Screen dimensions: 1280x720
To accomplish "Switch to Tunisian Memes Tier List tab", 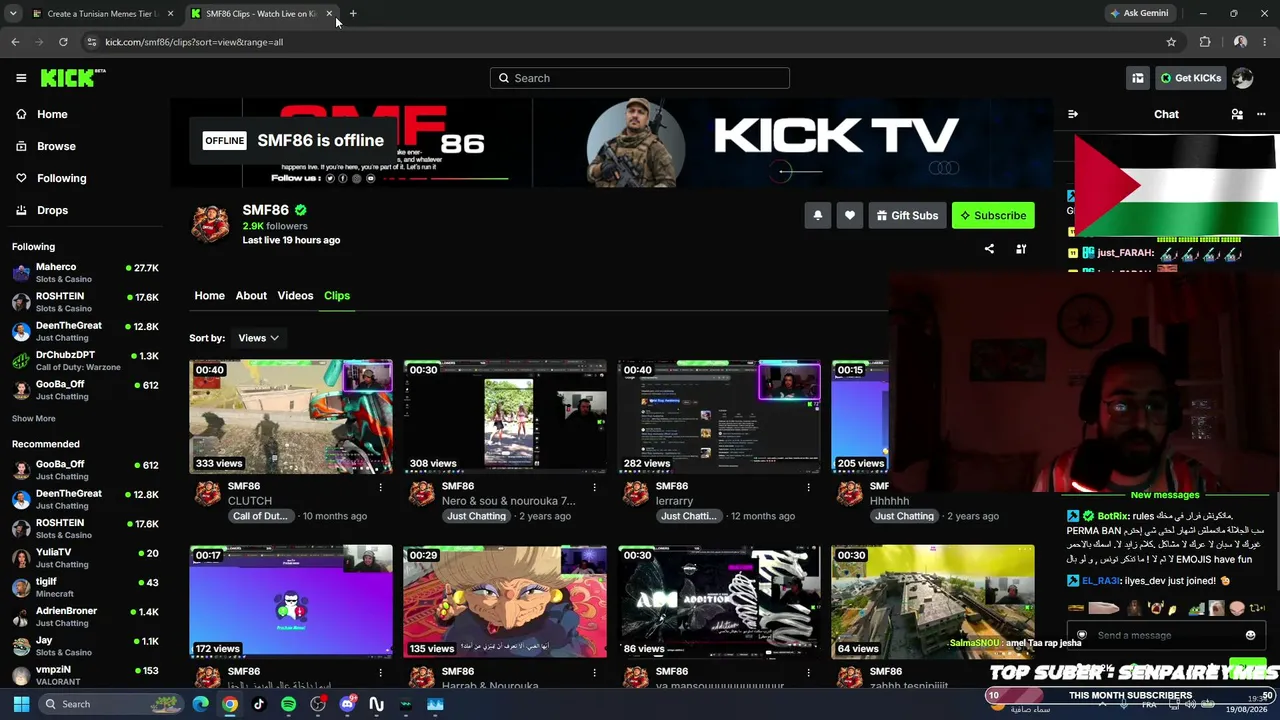I will (103, 14).
